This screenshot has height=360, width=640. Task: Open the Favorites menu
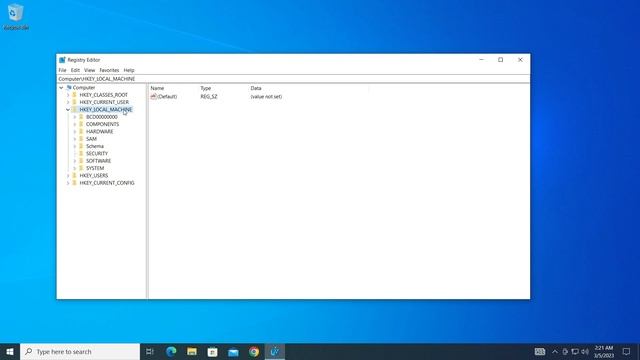109,70
